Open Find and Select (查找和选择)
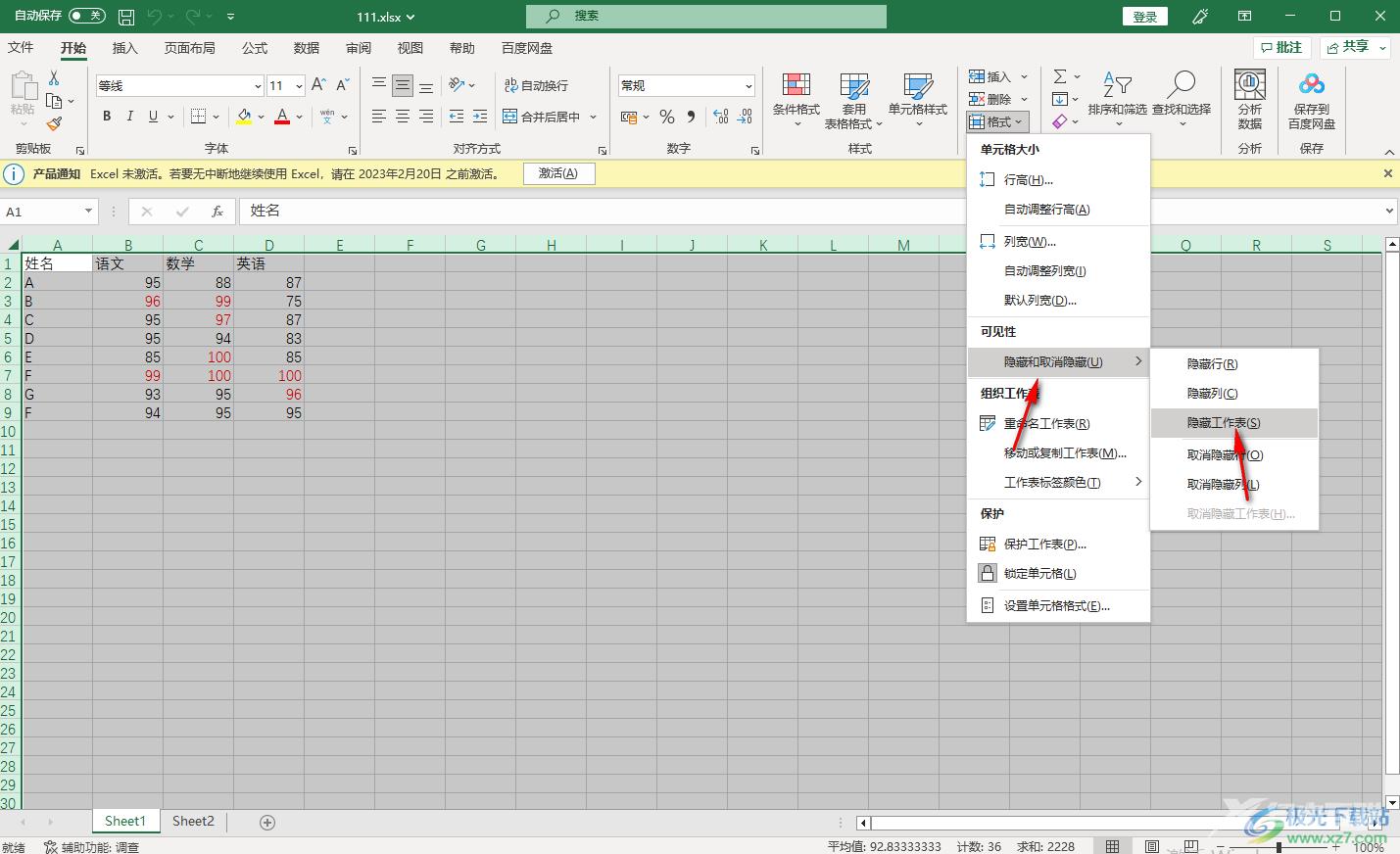Viewport: 1400px width, 854px height. (x=1182, y=100)
